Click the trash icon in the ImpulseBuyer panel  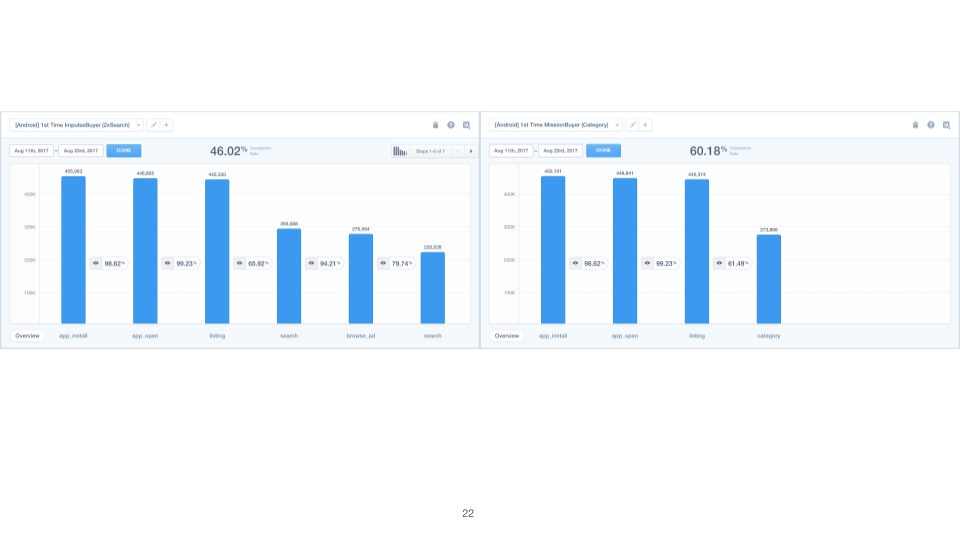pyautogui.click(x=435, y=125)
